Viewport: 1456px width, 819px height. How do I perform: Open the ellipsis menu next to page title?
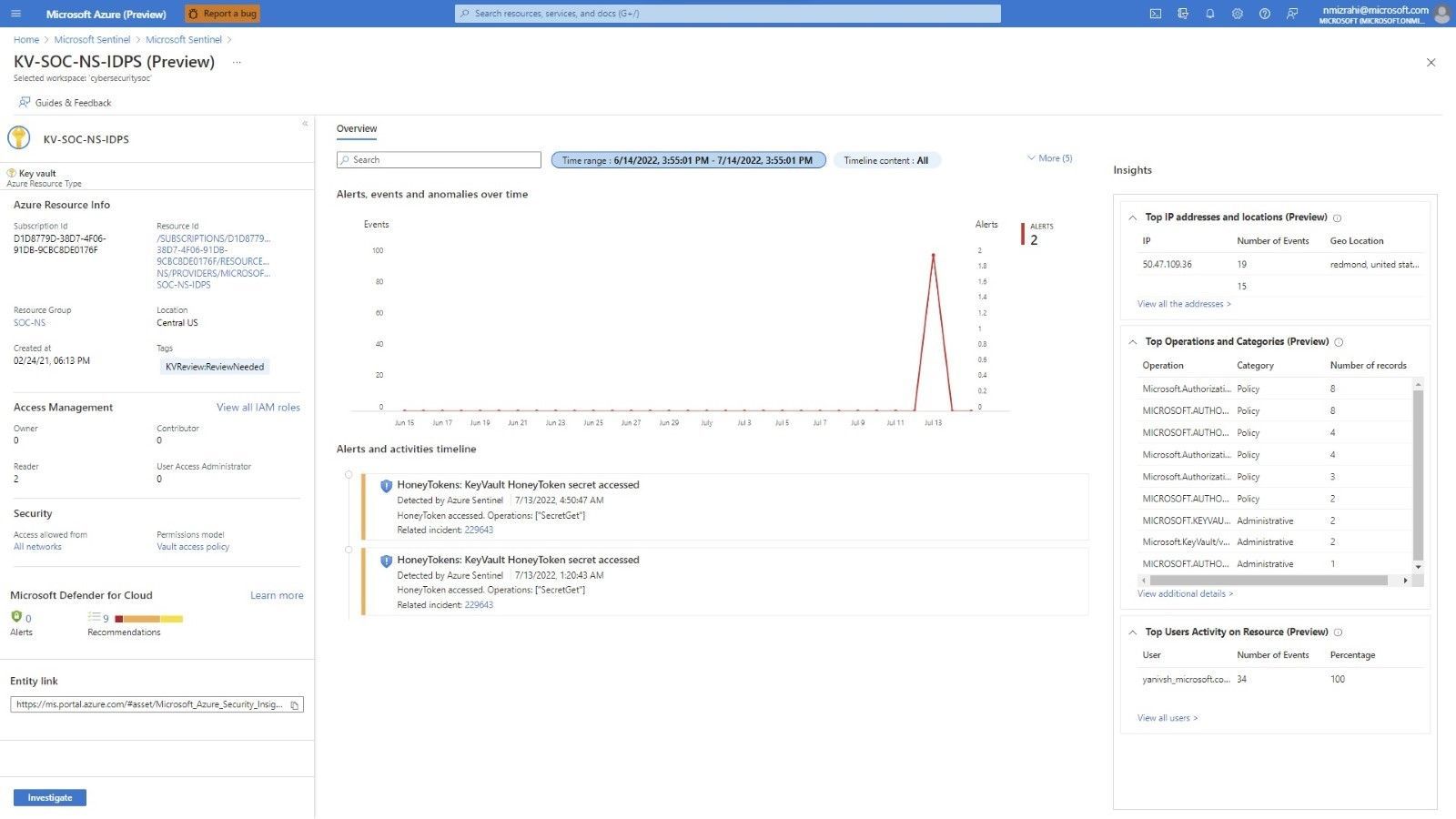tap(237, 62)
